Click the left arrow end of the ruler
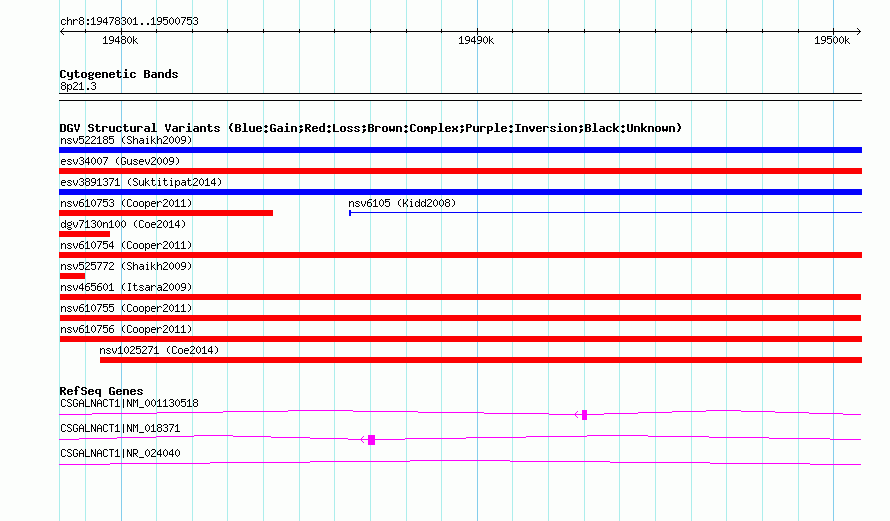 [62, 31]
